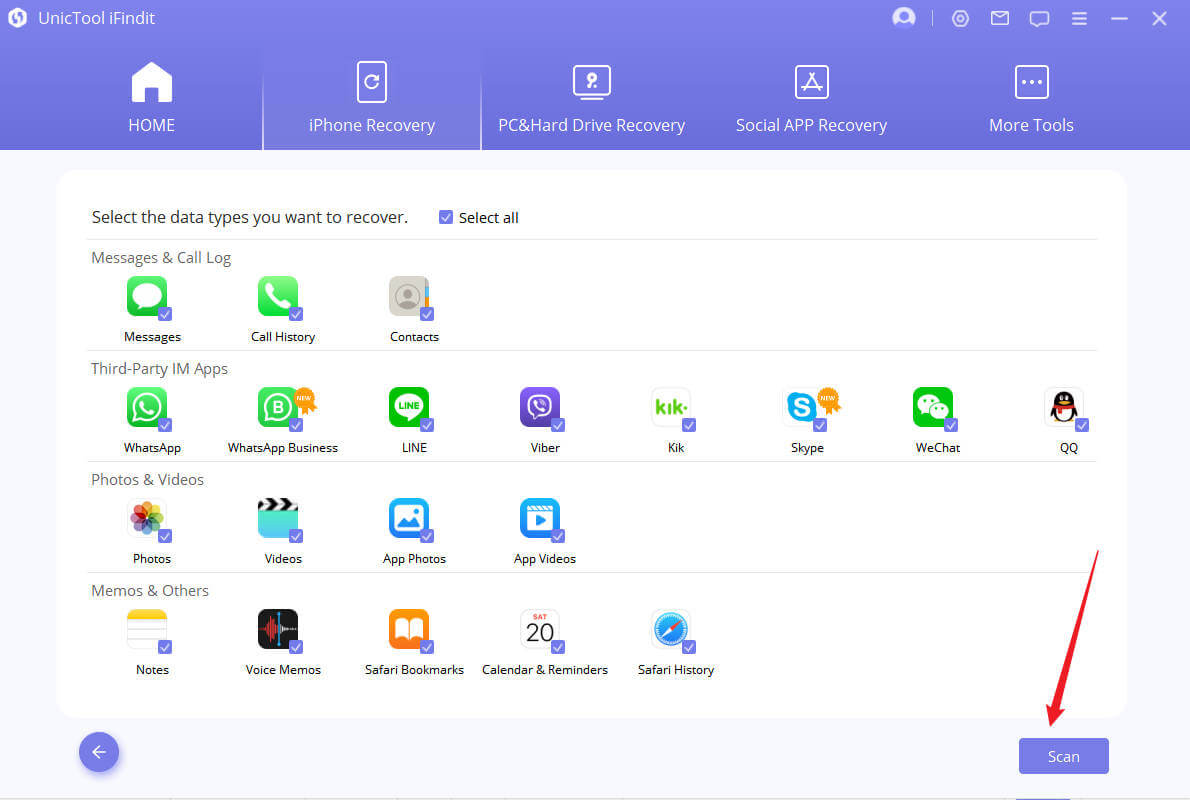This screenshot has height=800, width=1190.
Task: Open the hamburger menu in title bar
Action: tap(1079, 18)
